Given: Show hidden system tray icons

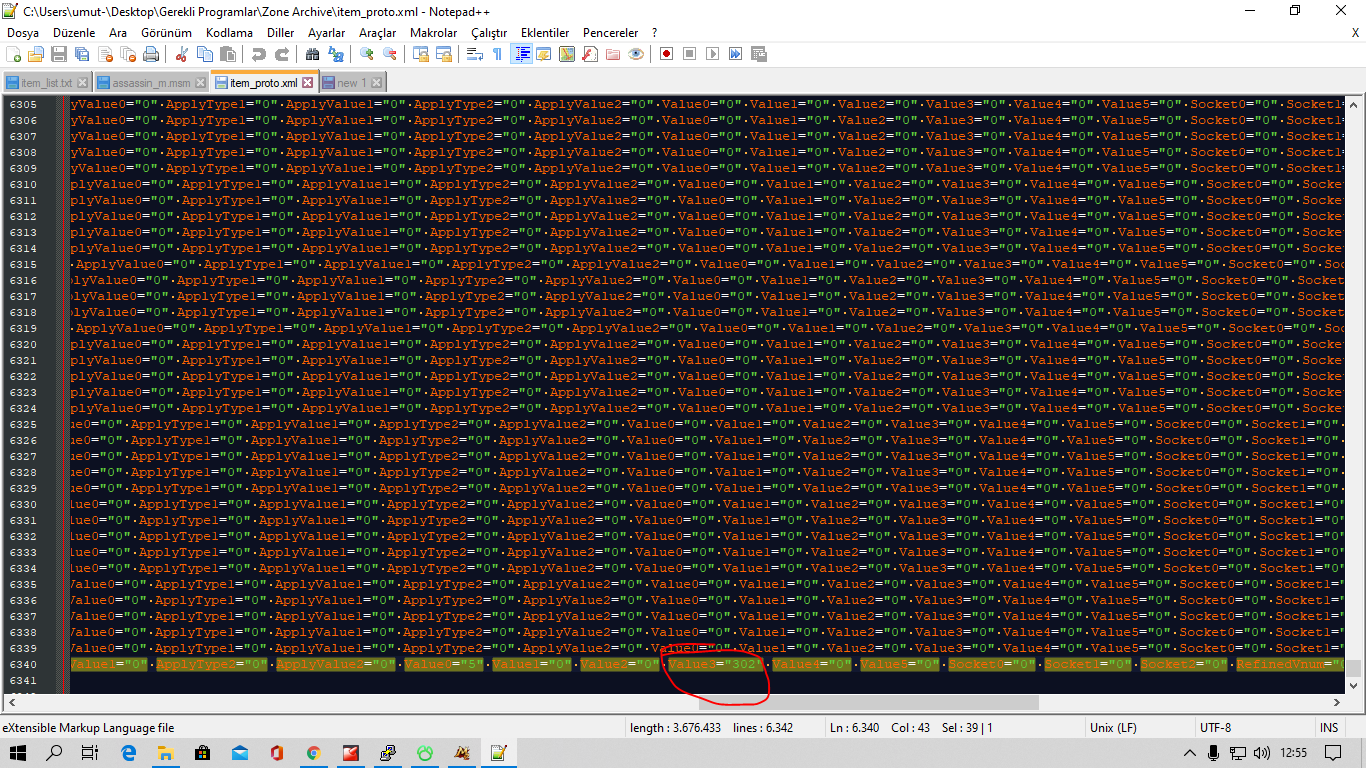Looking at the screenshot, I should (1190, 752).
